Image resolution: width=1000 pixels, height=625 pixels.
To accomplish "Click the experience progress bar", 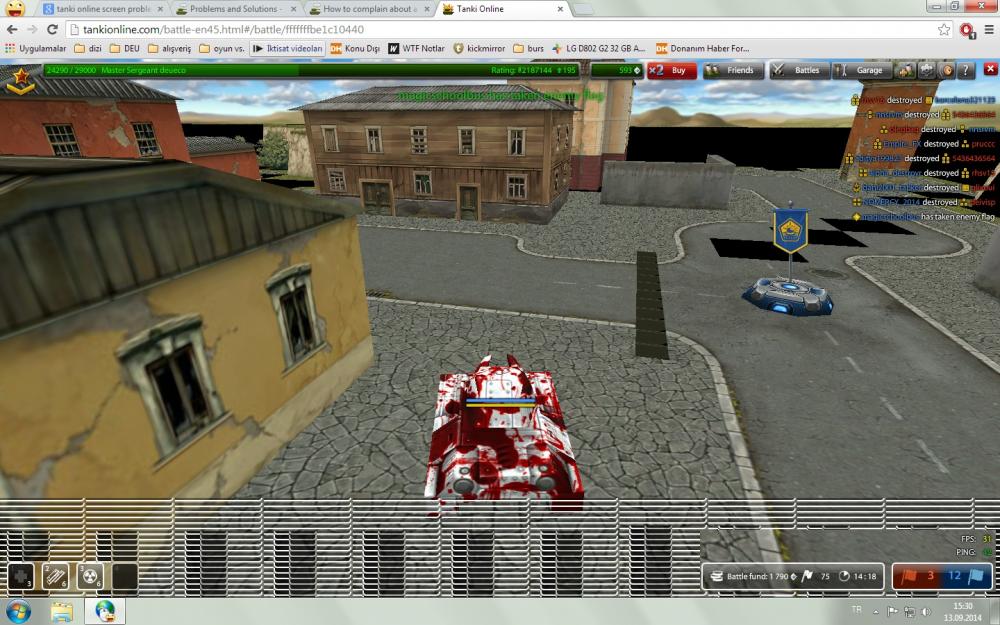I will tap(311, 70).
